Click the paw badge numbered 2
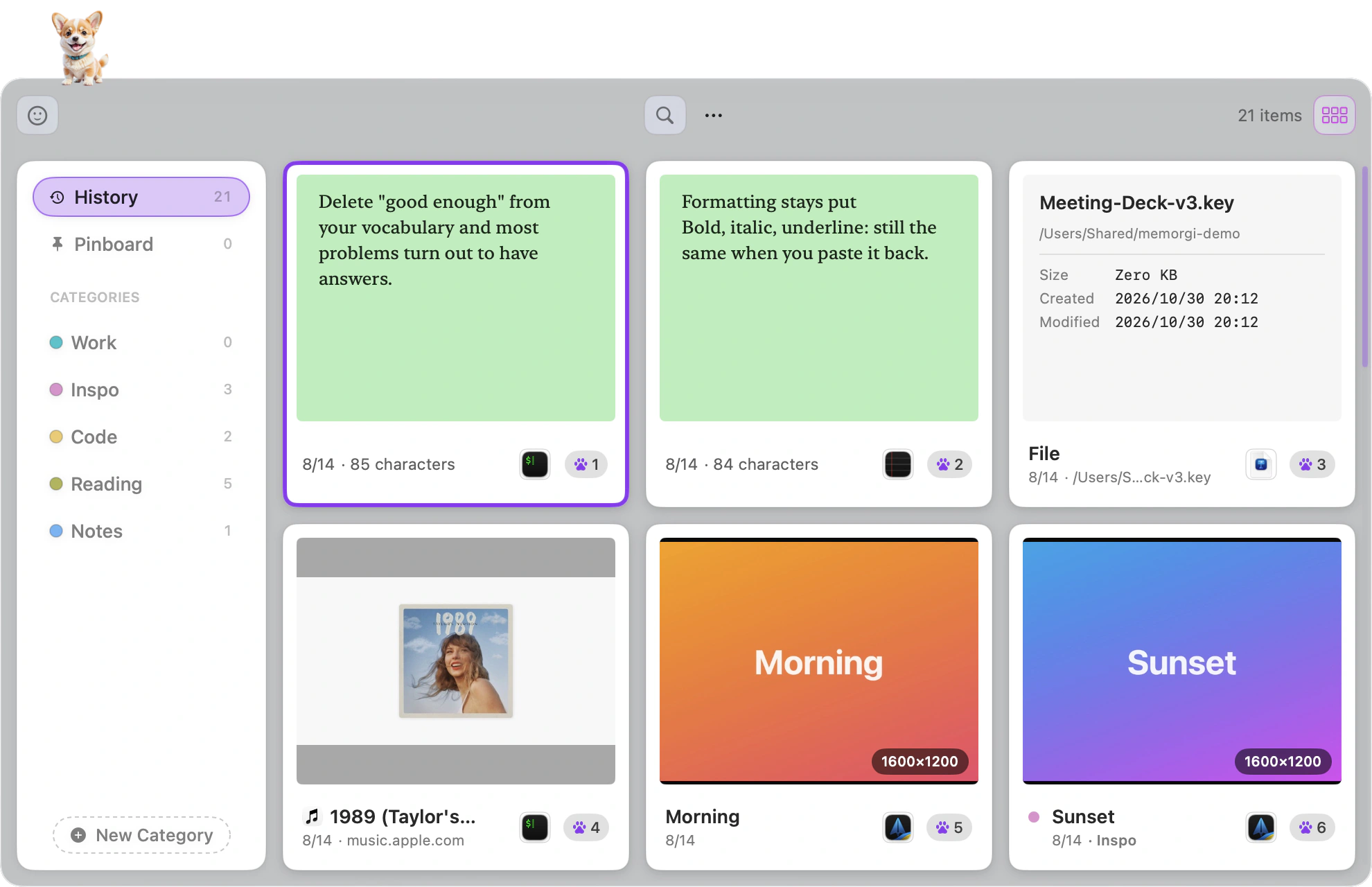1372x887 pixels. [949, 464]
